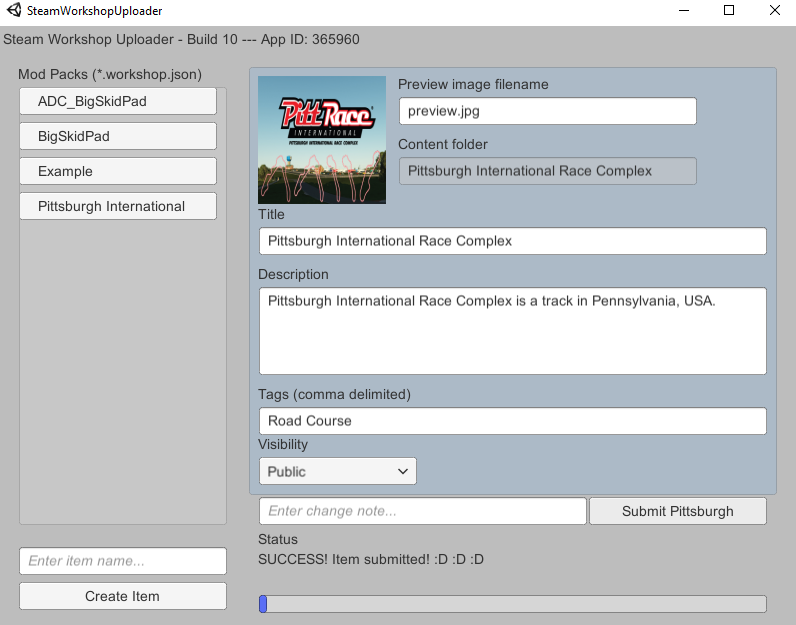Screen dimensions: 796x625
Task: Click the Pitt Race preview thumbnail
Action: [322, 140]
